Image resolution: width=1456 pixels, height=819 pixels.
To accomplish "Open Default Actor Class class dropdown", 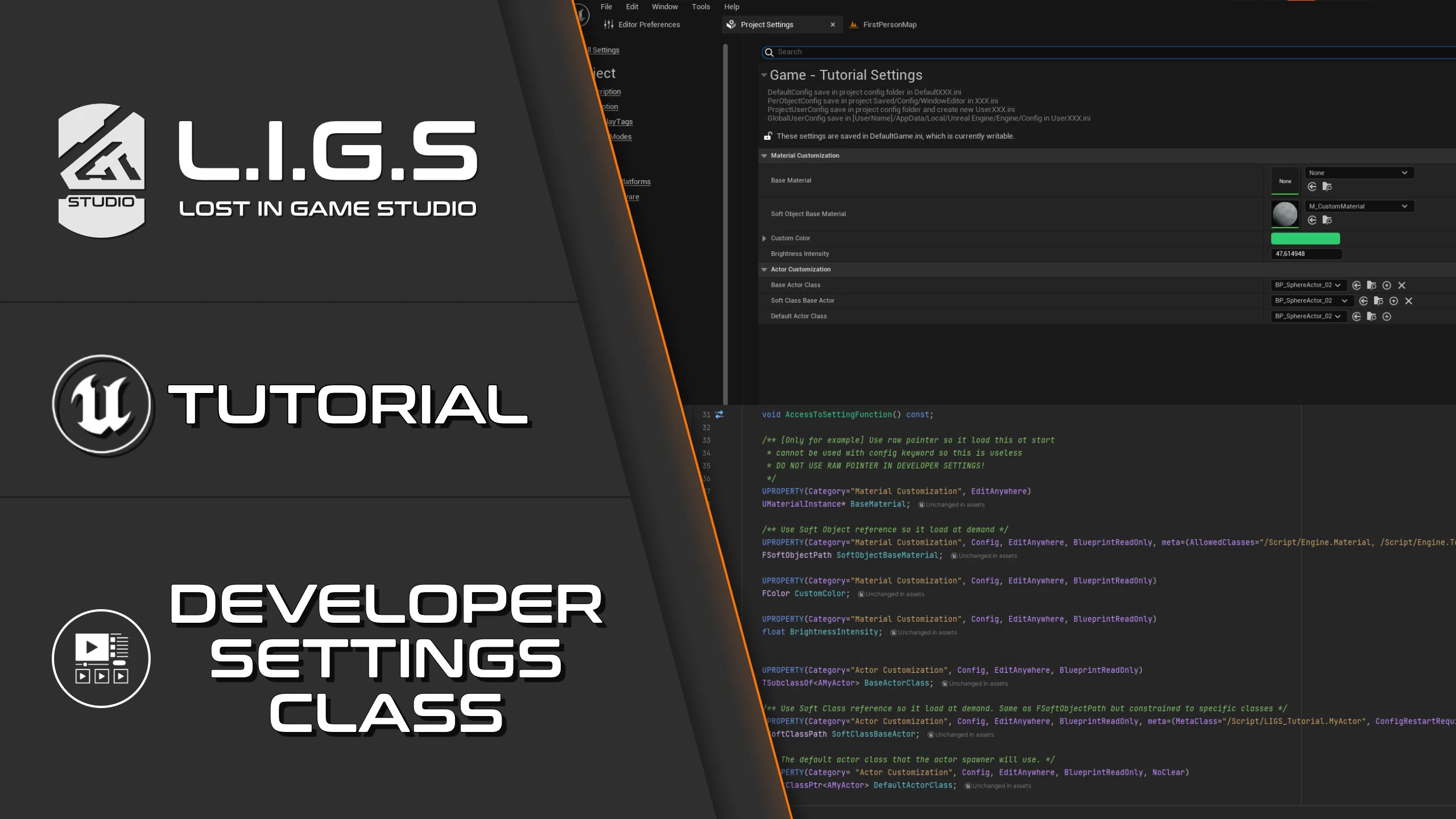I will point(1309,316).
